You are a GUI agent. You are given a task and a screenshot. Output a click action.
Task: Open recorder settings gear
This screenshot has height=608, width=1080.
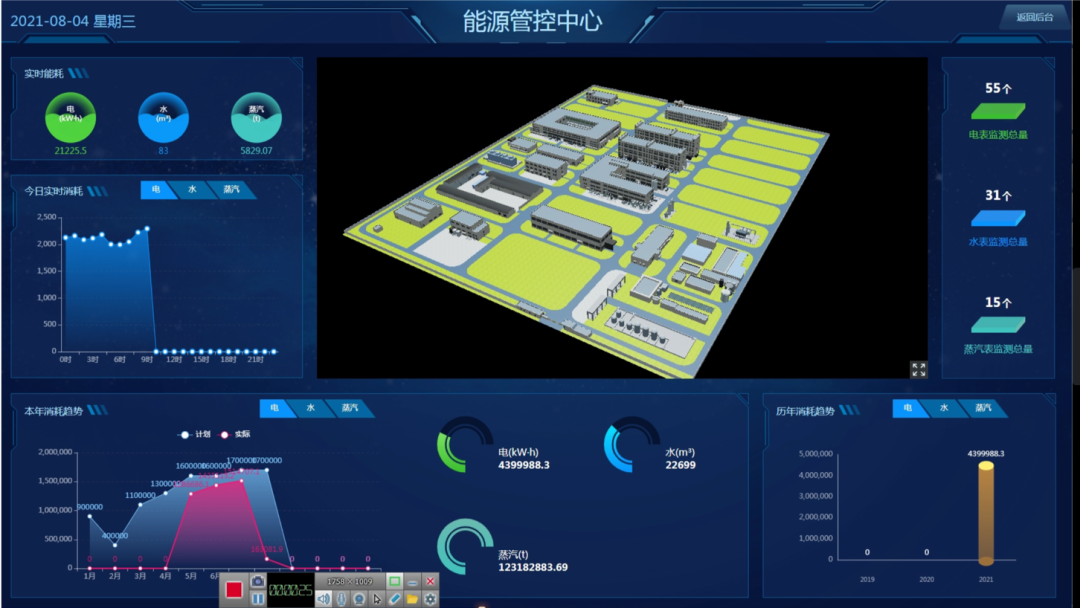(430, 599)
